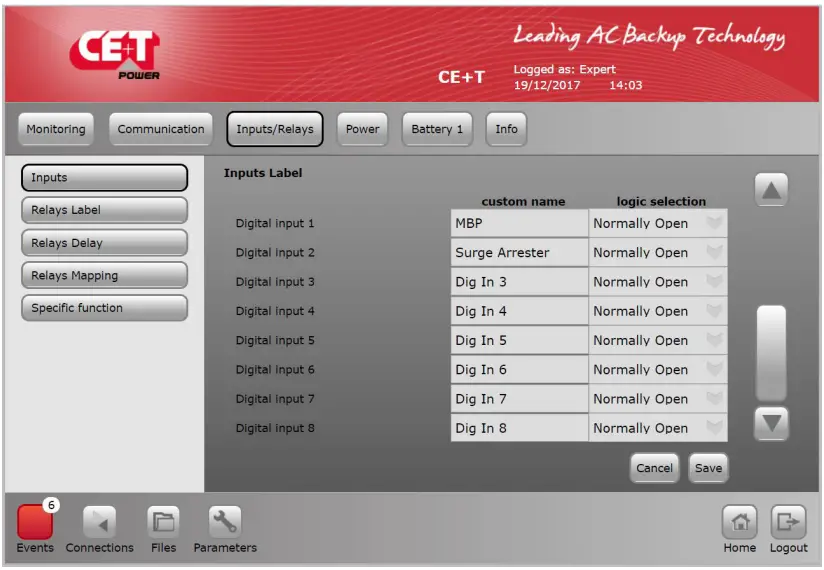Click the Inputs Label heading

coord(263,173)
